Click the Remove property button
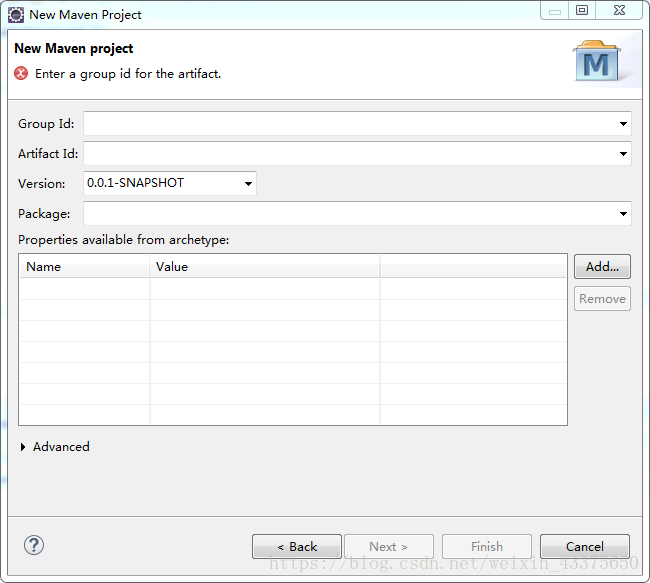Screen dimensions: 650x583 (602, 299)
